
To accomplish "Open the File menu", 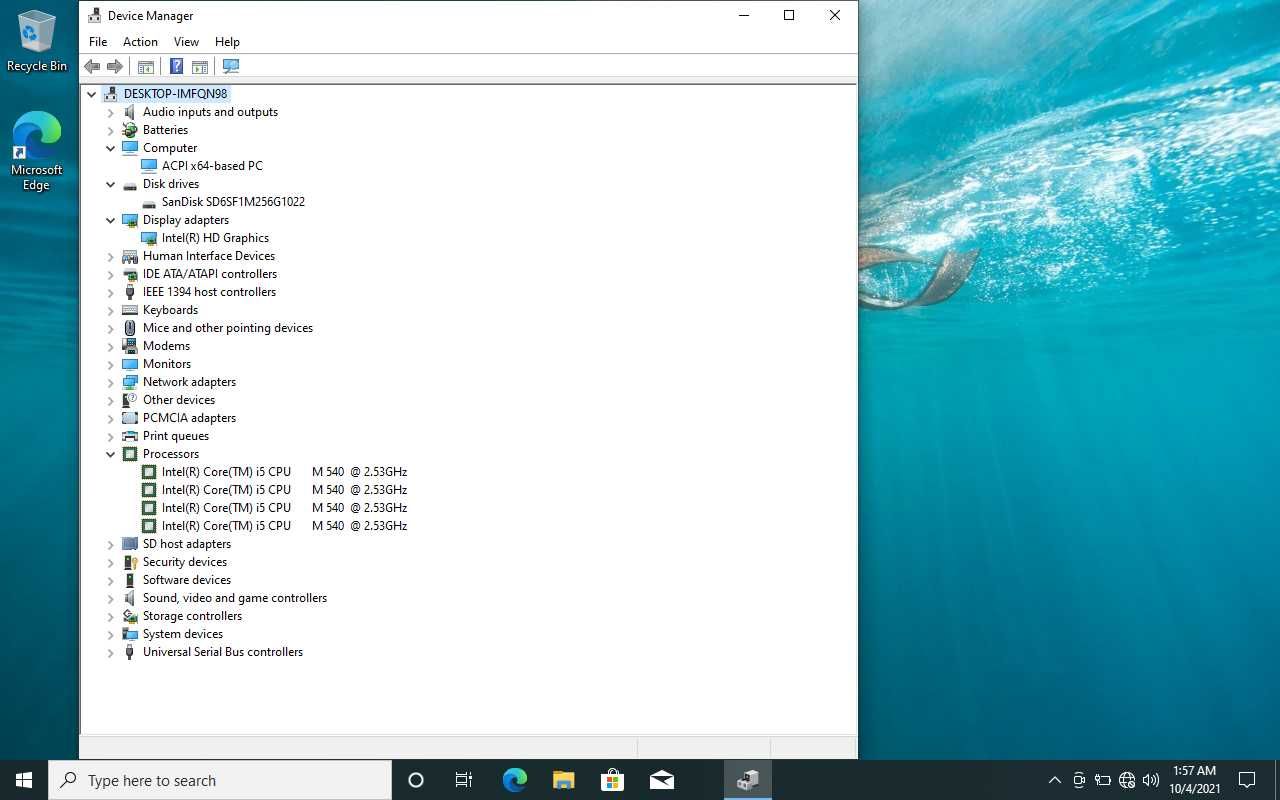I will 98,42.
